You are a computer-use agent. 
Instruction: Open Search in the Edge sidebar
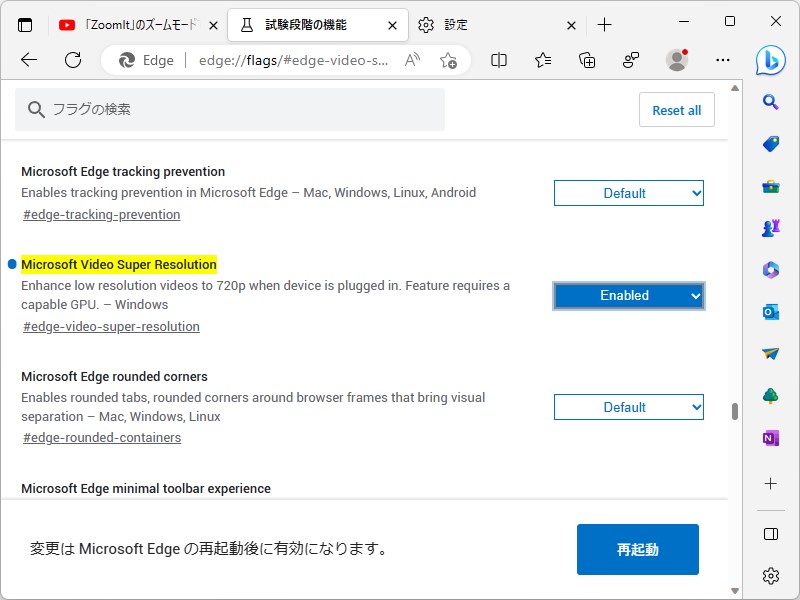tap(769, 101)
